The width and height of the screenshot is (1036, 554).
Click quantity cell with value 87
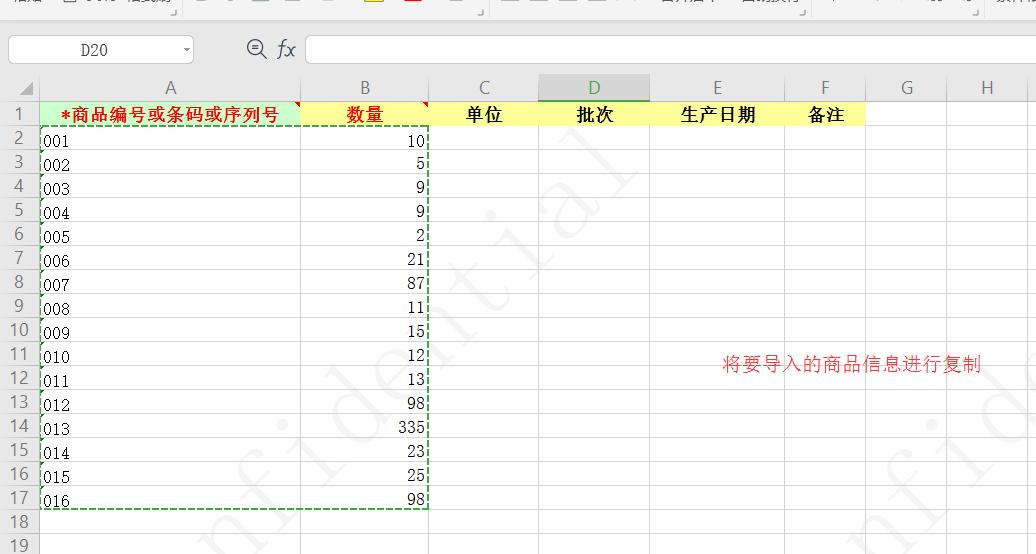tap(365, 282)
